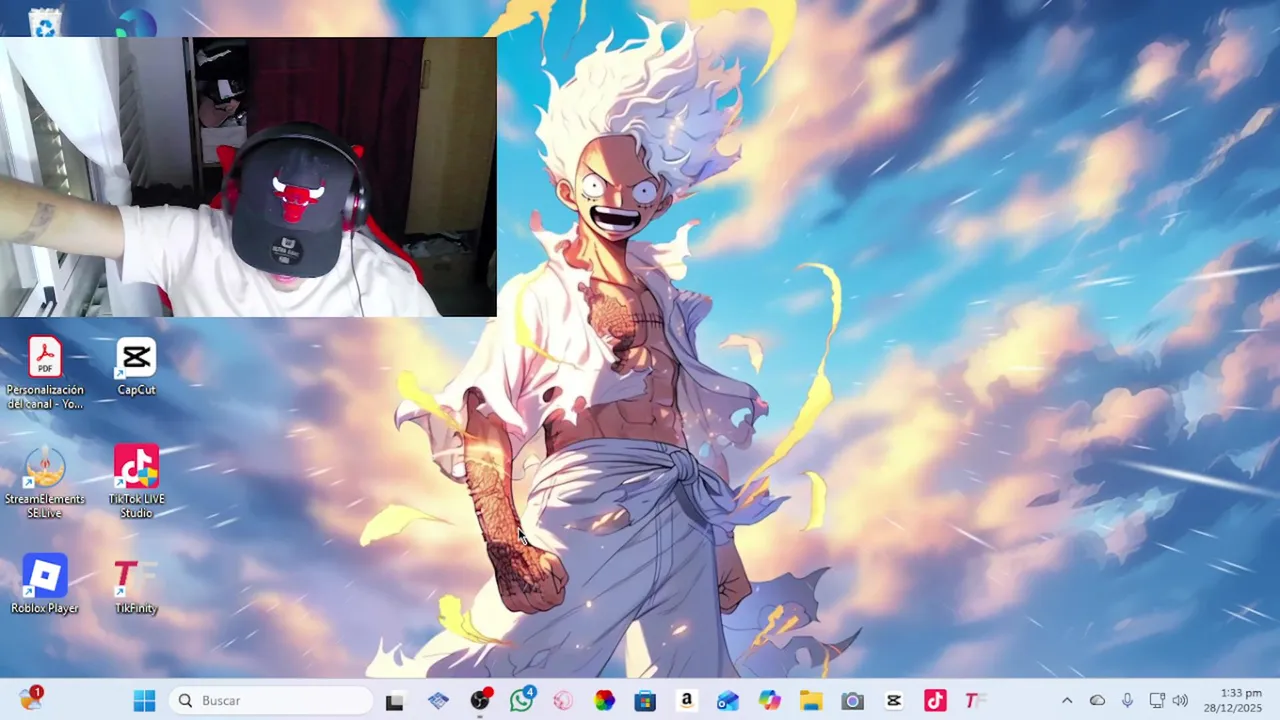
Task: Open Outlook from the taskbar
Action: click(x=728, y=701)
